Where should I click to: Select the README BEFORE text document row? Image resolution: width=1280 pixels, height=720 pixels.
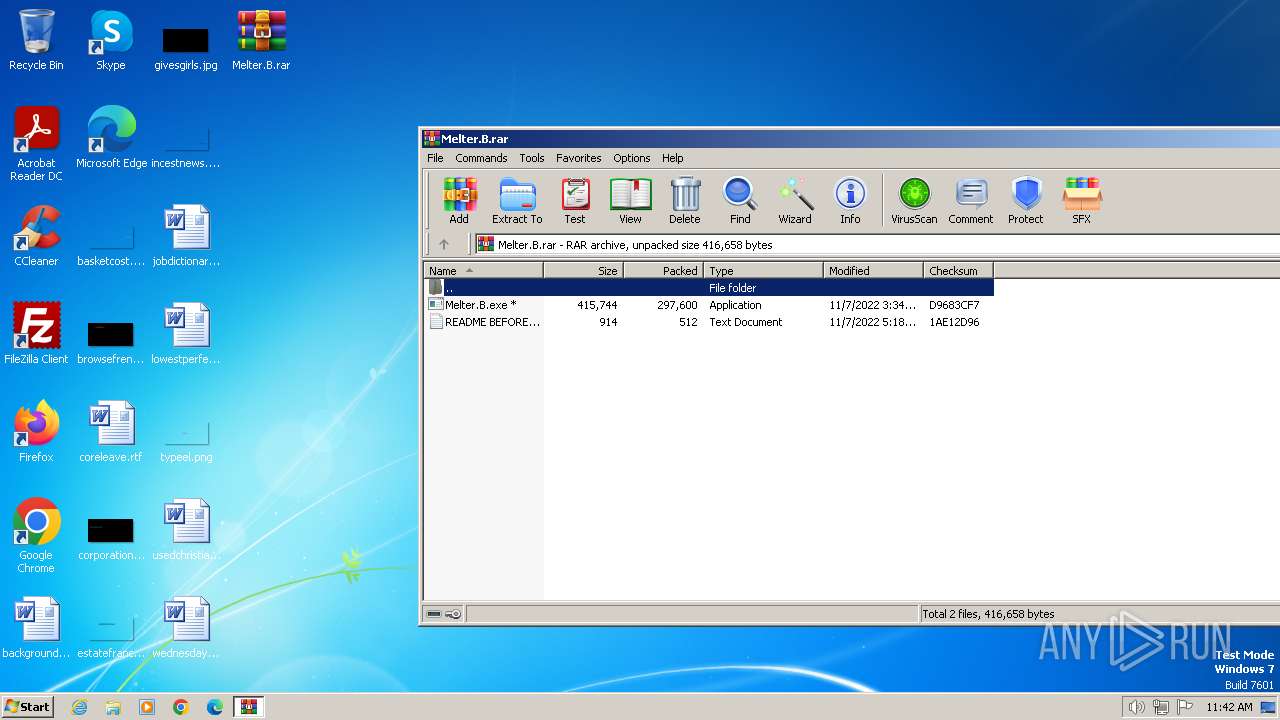pyautogui.click(x=709, y=322)
